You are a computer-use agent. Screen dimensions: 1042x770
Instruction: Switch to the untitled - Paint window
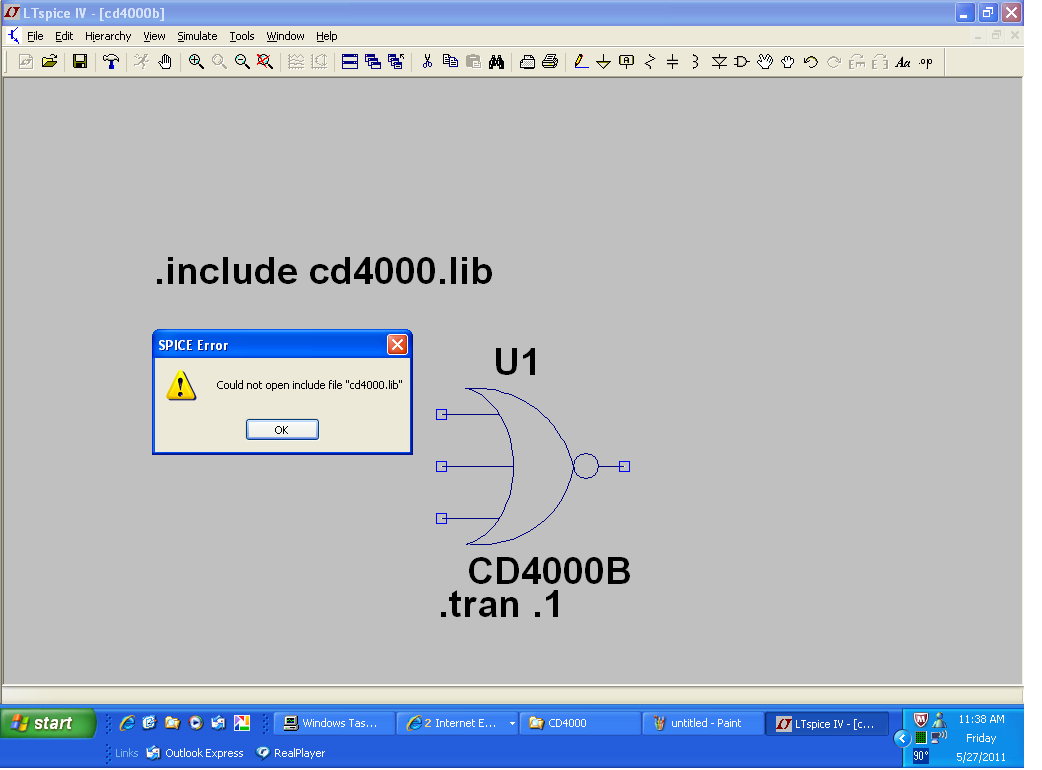pyautogui.click(x=704, y=723)
